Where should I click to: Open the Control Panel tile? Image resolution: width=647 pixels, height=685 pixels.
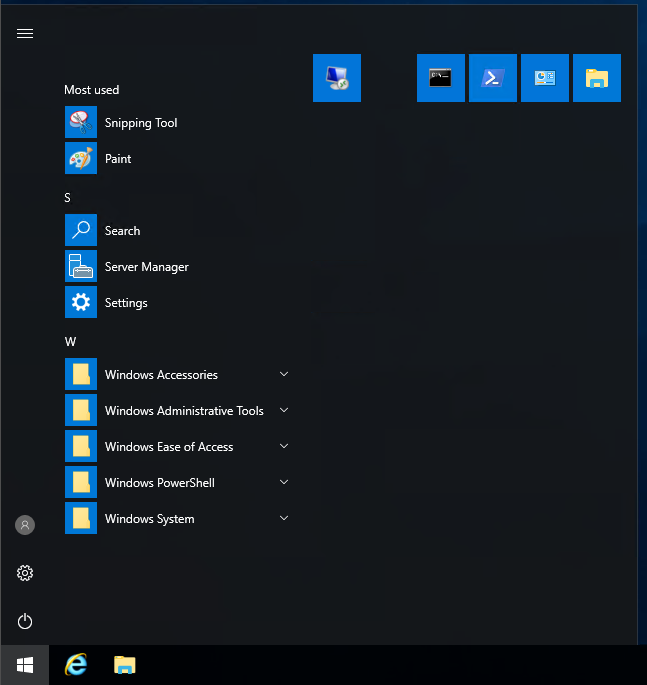[x=545, y=78]
